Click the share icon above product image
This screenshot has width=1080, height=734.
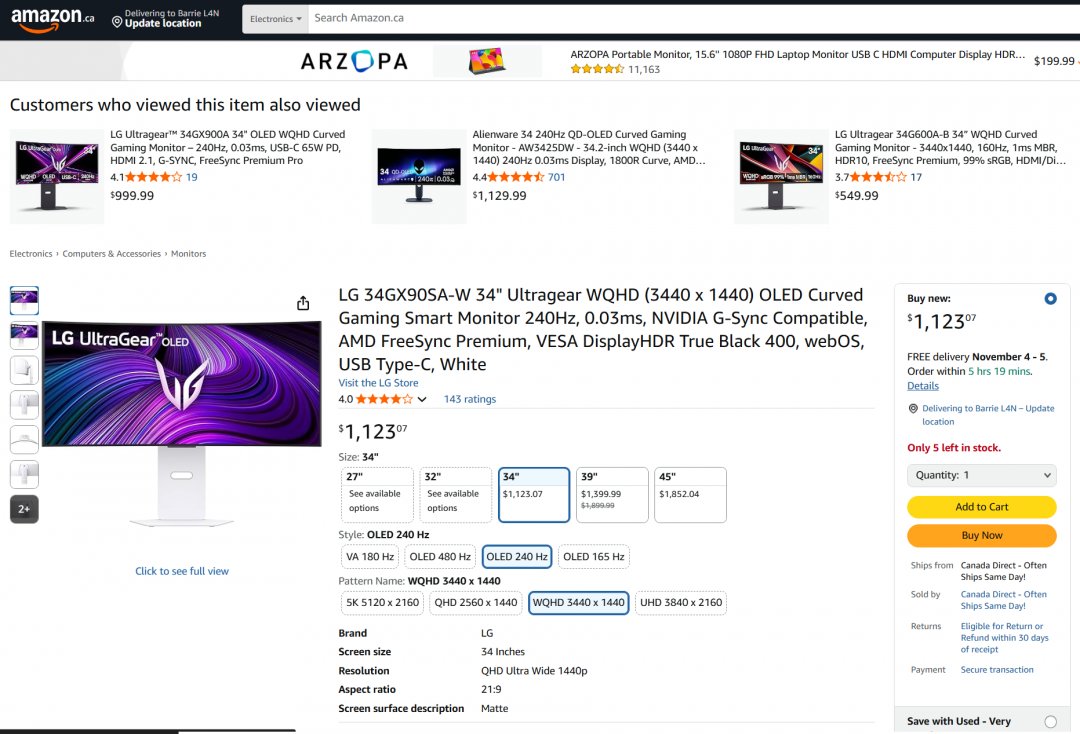point(303,304)
